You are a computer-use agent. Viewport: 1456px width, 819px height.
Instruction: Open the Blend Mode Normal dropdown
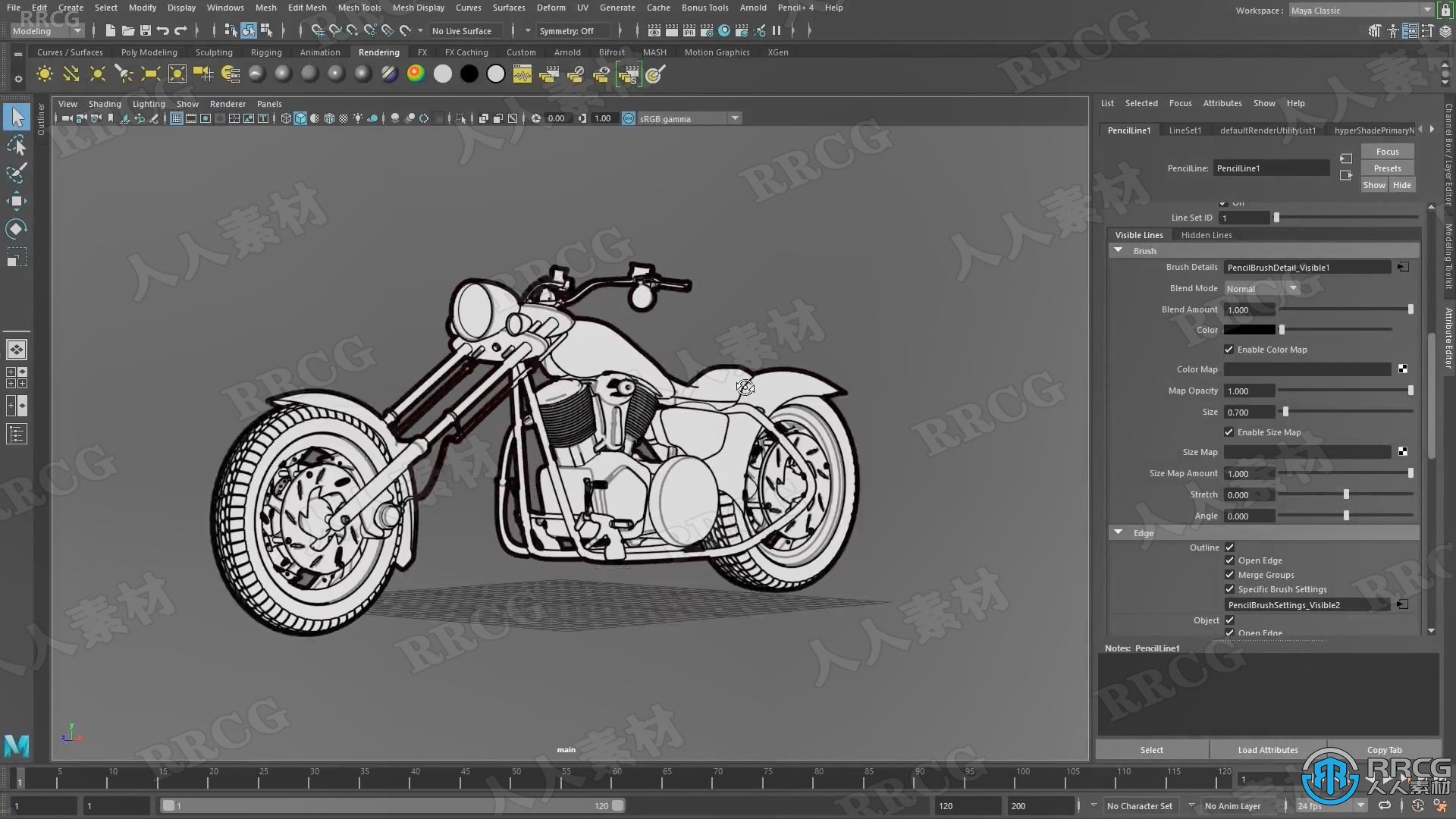[x=1262, y=289]
